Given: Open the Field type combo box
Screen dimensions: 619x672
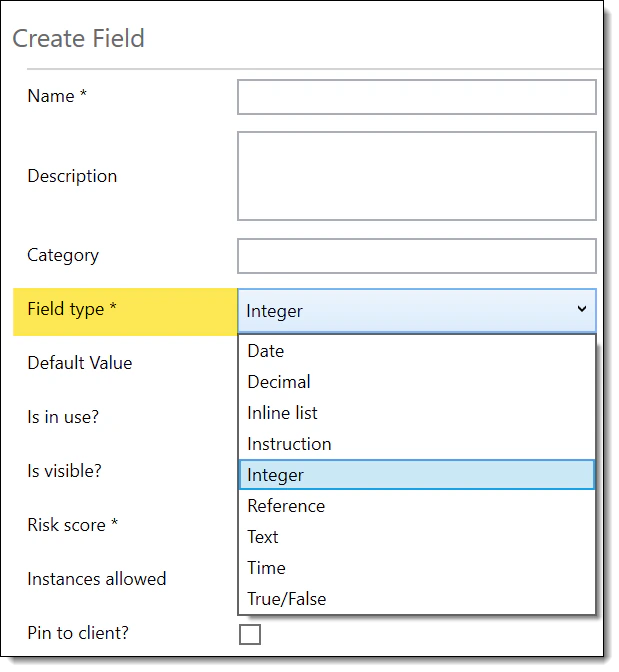Looking at the screenshot, I should [417, 311].
